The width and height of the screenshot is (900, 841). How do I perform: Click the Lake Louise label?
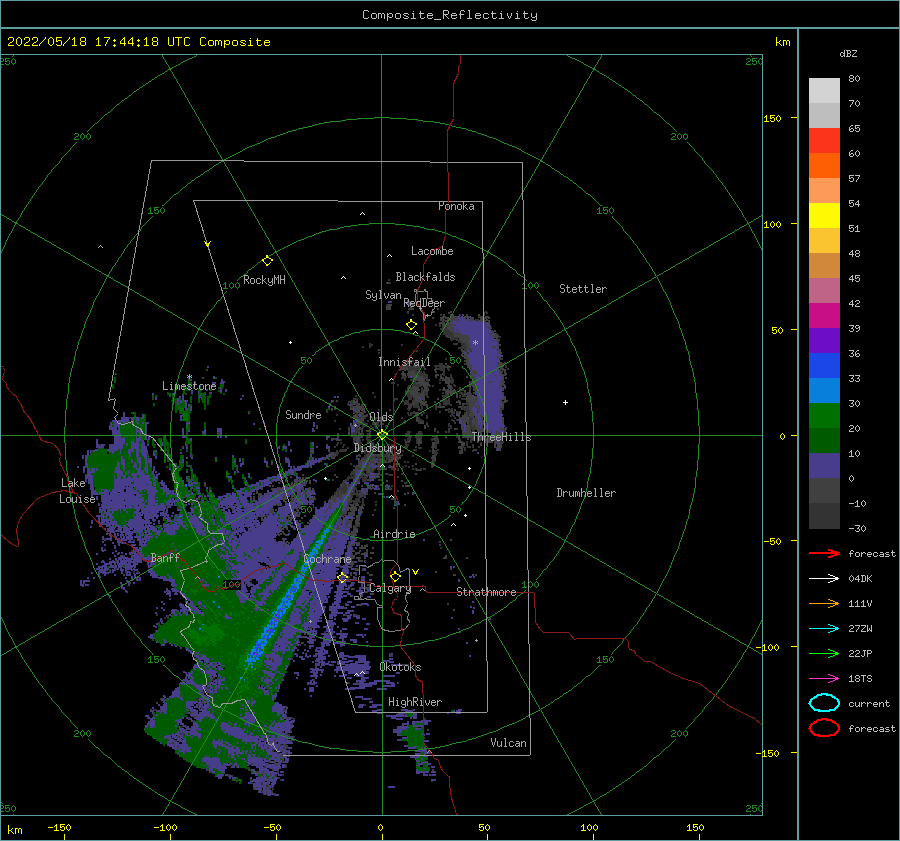[x=77, y=491]
